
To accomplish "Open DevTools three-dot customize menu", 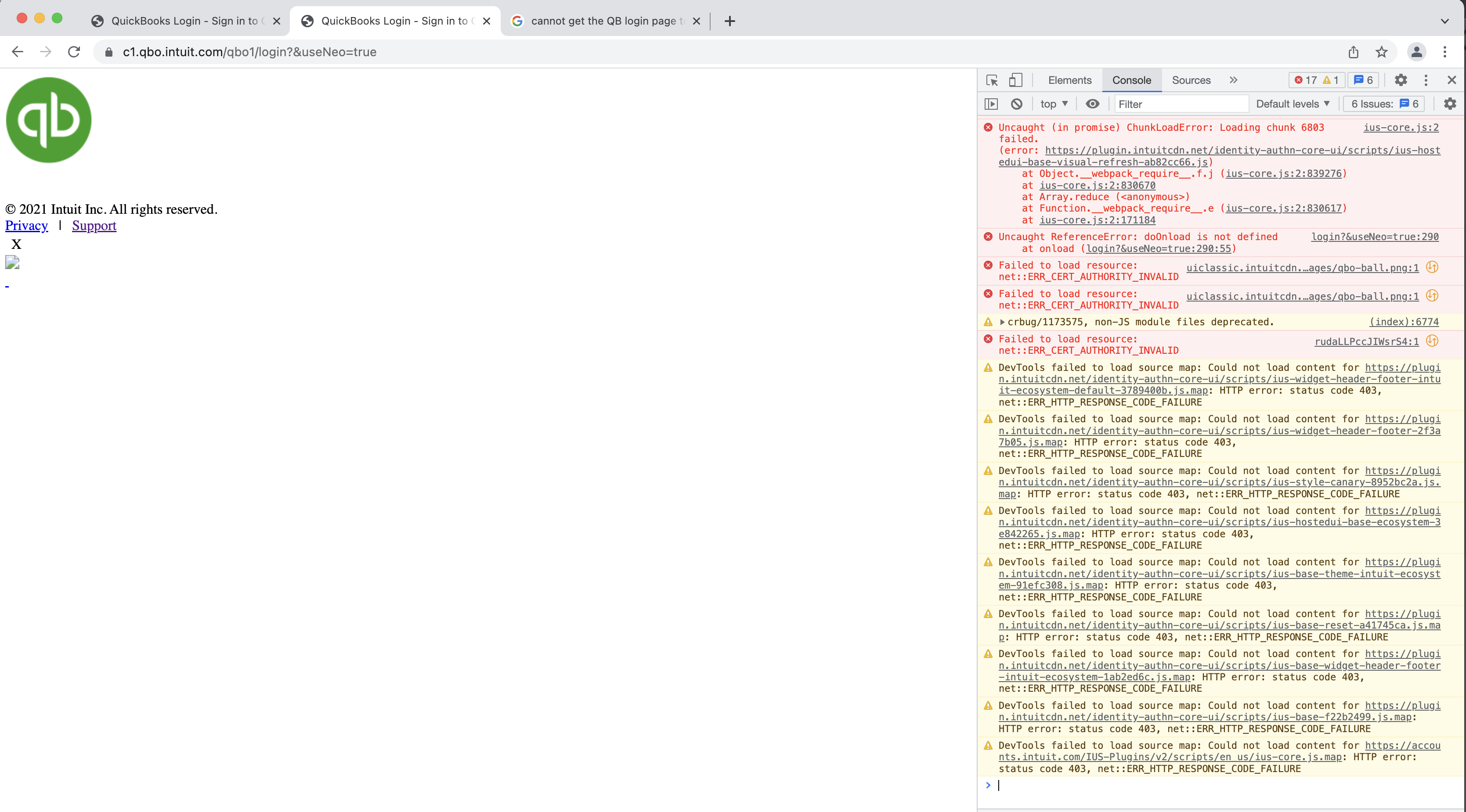I will point(1426,80).
